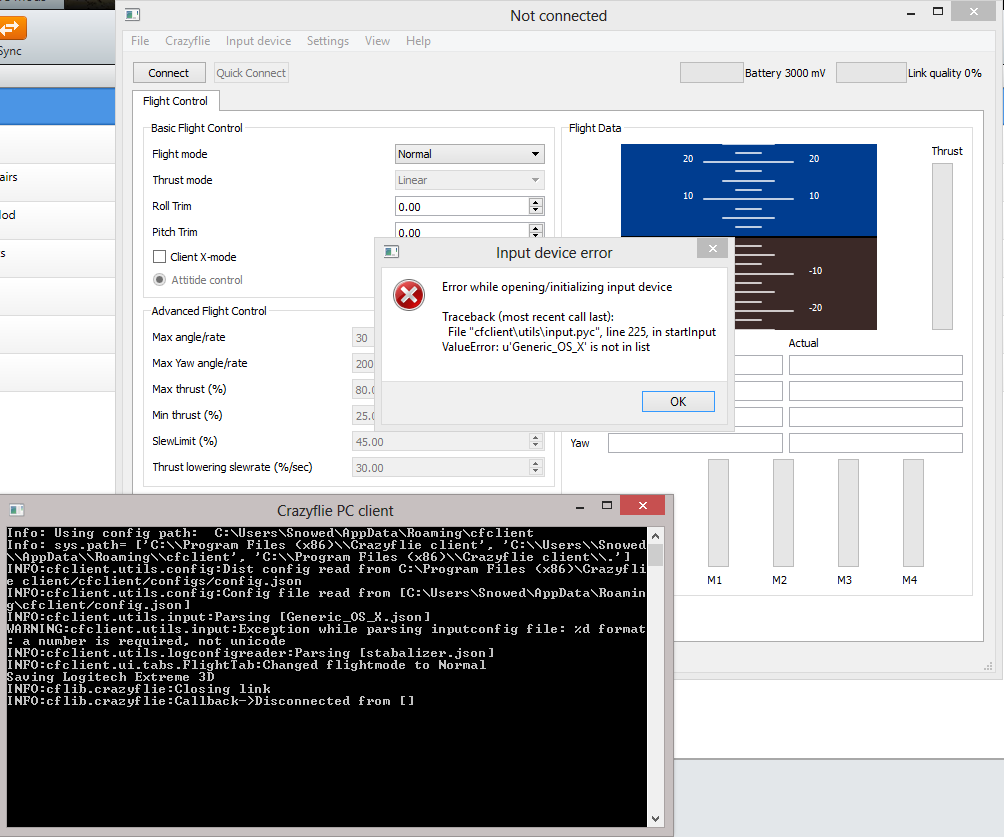Increase Thrust lowering slewrate with up arrow

pos(536,464)
